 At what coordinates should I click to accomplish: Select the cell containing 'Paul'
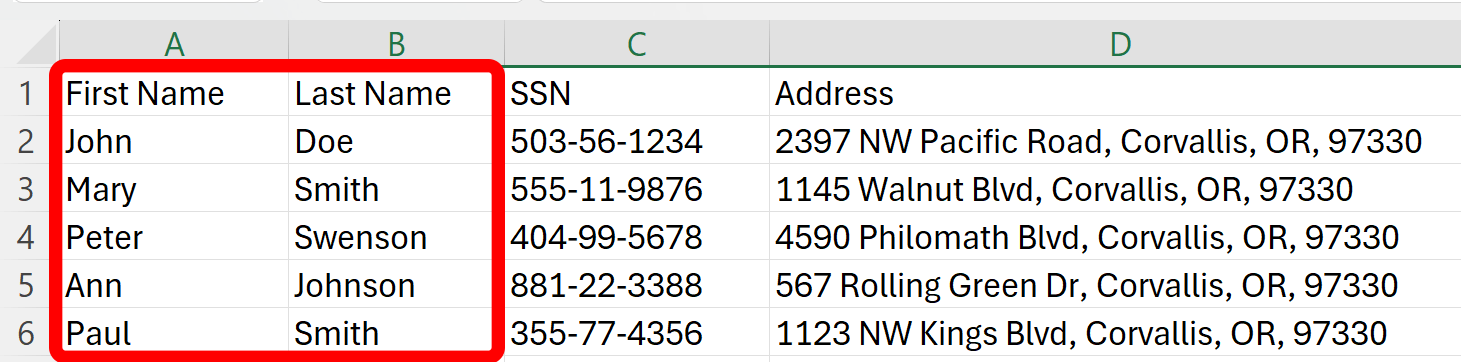175,333
